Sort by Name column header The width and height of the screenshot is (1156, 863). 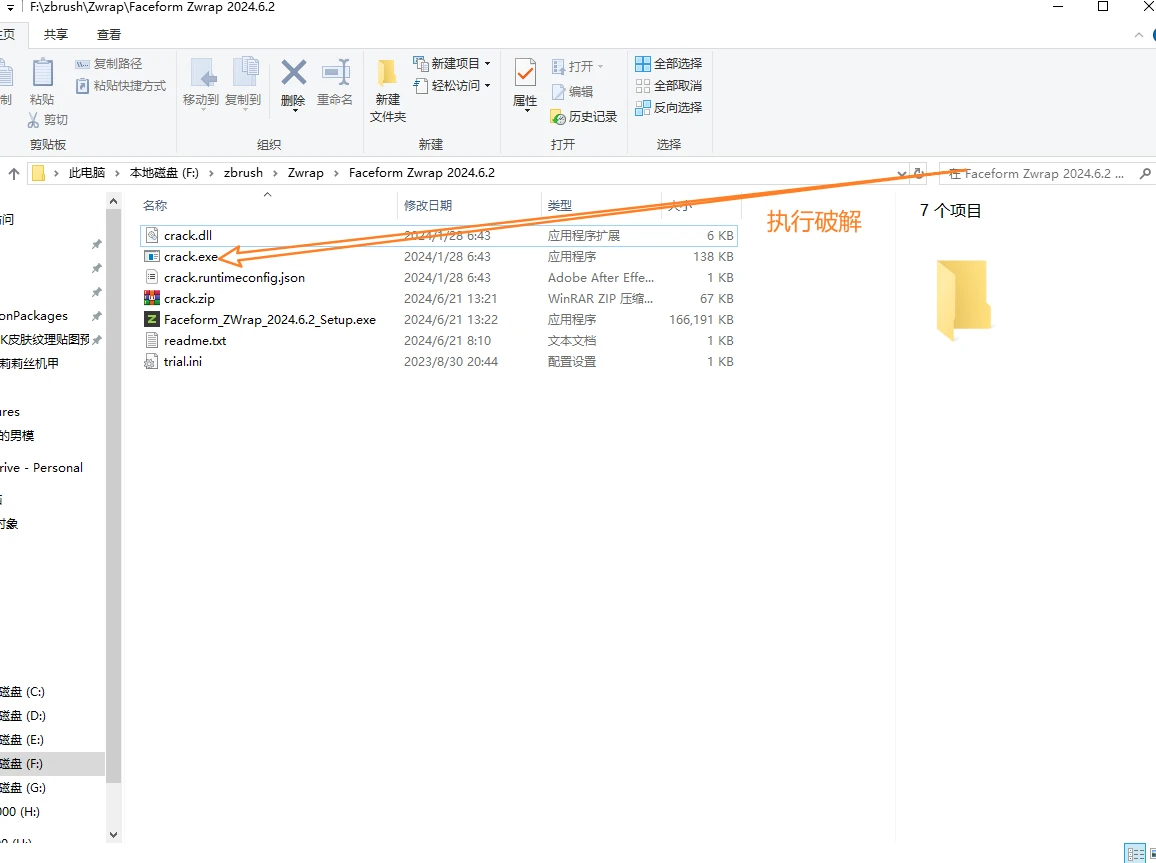pyautogui.click(x=155, y=206)
